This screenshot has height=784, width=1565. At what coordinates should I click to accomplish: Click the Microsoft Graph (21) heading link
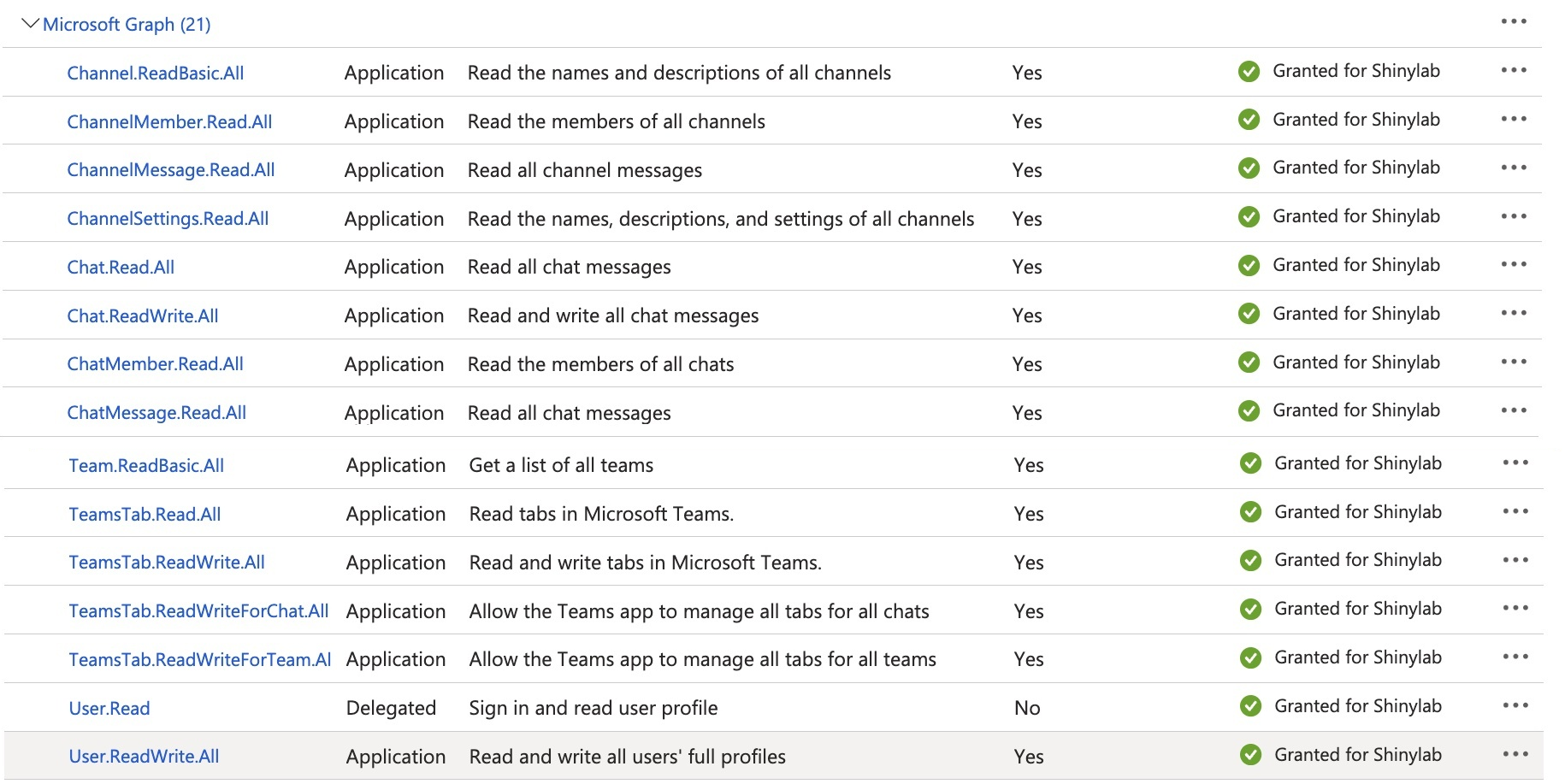(x=127, y=24)
